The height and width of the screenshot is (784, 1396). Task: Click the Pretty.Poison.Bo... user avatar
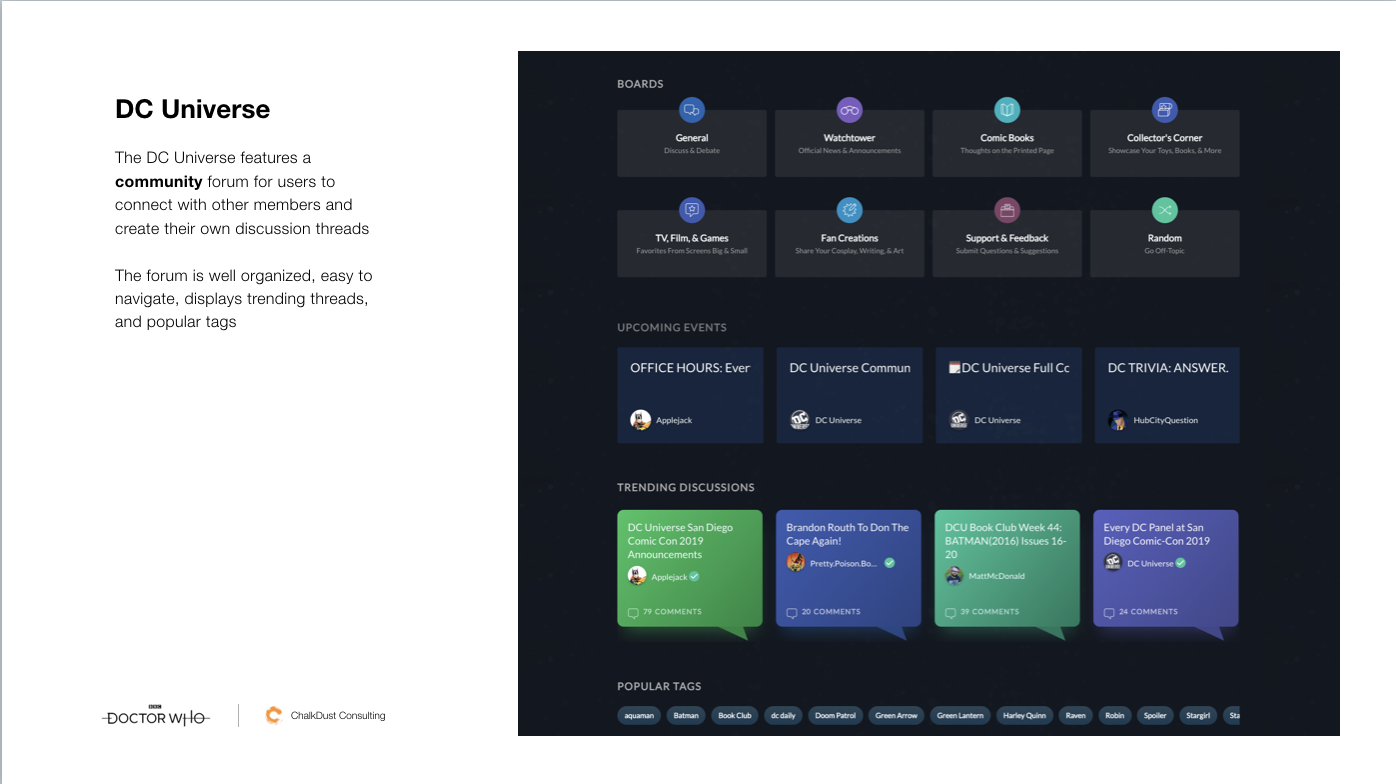796,563
